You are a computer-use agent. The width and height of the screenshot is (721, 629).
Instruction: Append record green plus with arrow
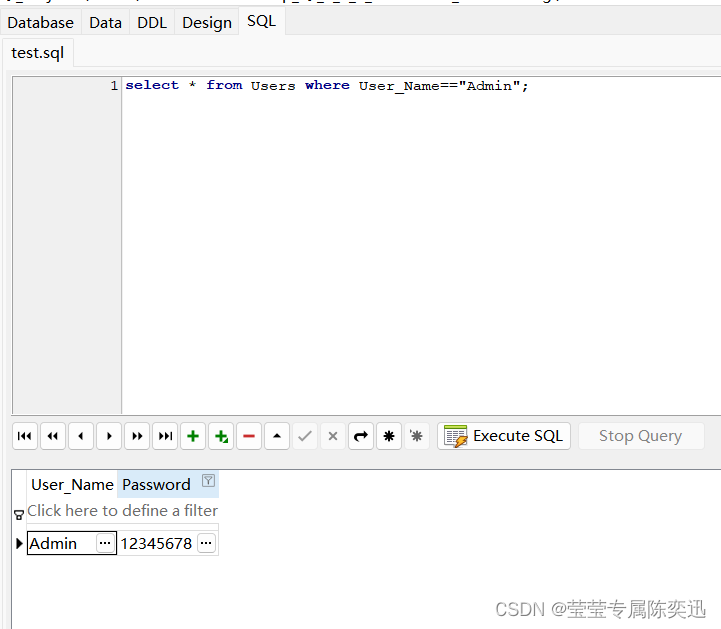click(221, 436)
